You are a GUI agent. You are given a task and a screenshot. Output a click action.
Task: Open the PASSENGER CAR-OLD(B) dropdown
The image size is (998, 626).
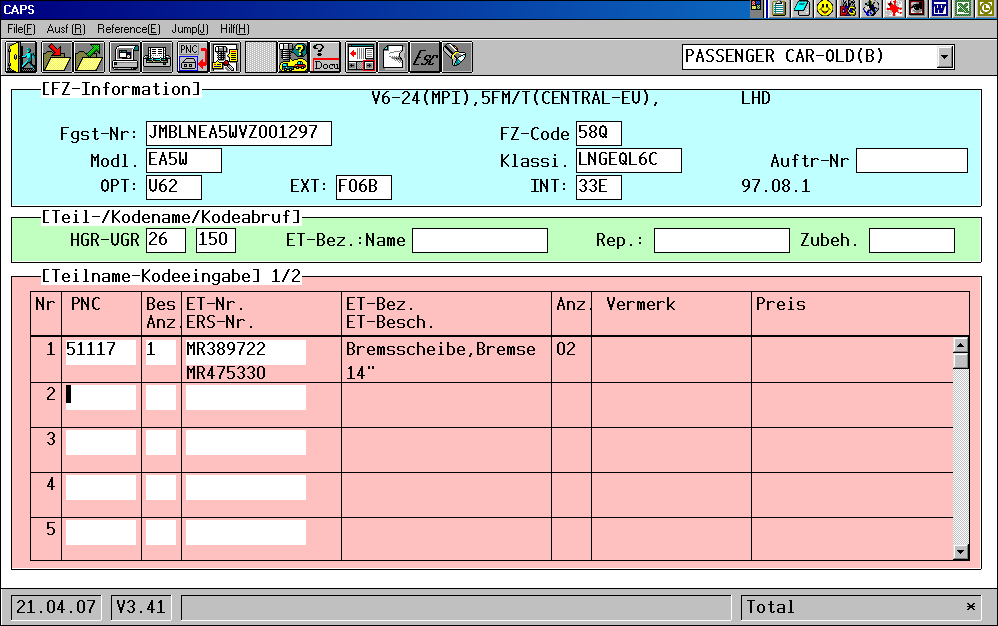pos(945,57)
